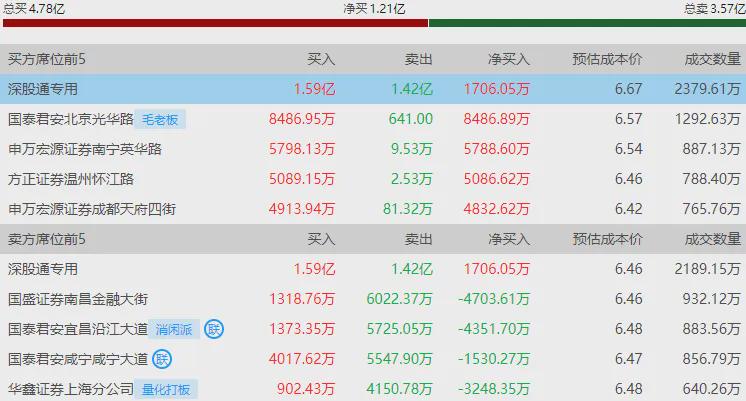The width and height of the screenshot is (746, 401).
Task: Click sell value 9.53万
Action: click(412, 149)
